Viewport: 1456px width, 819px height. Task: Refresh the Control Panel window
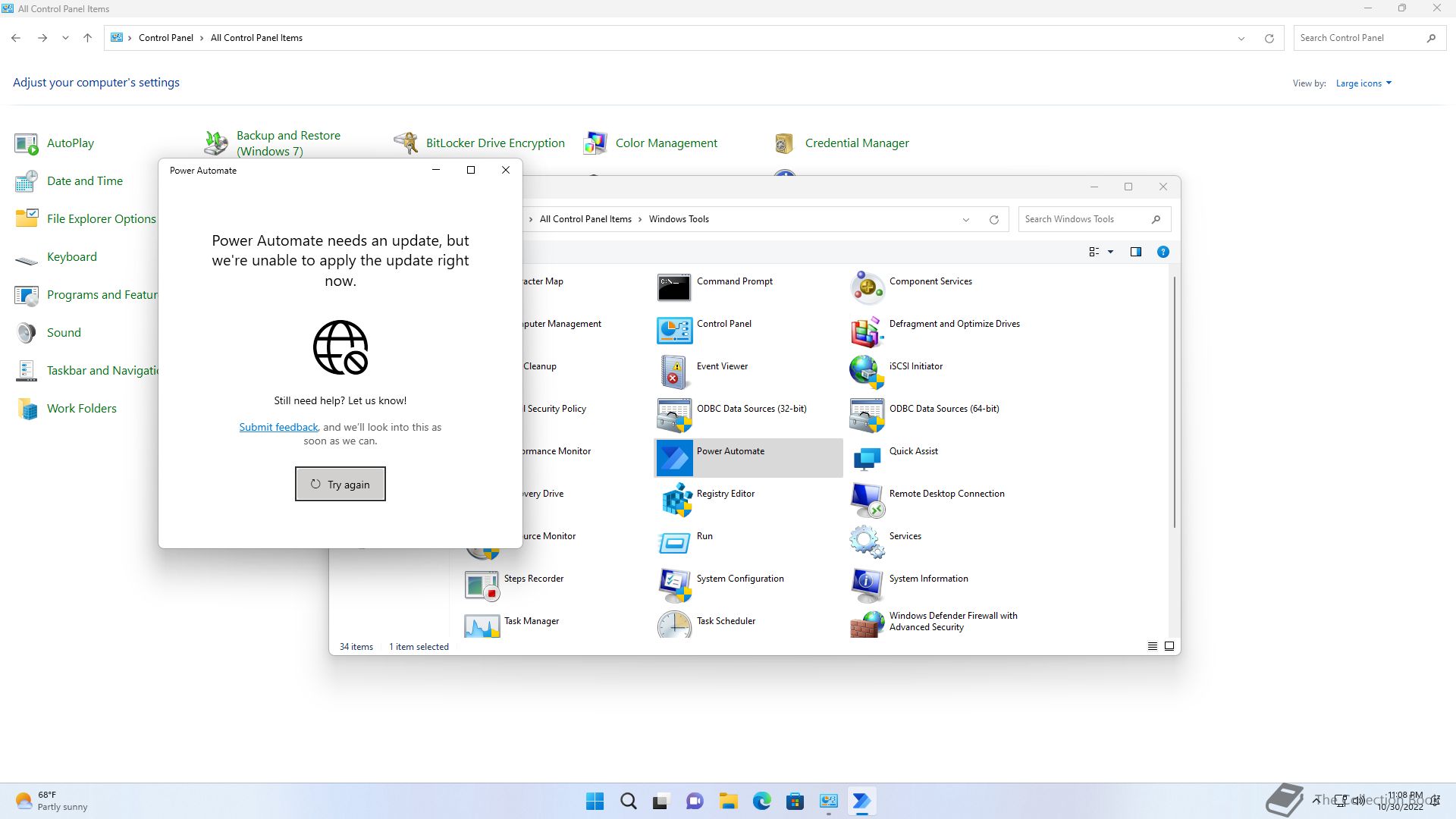(1269, 39)
